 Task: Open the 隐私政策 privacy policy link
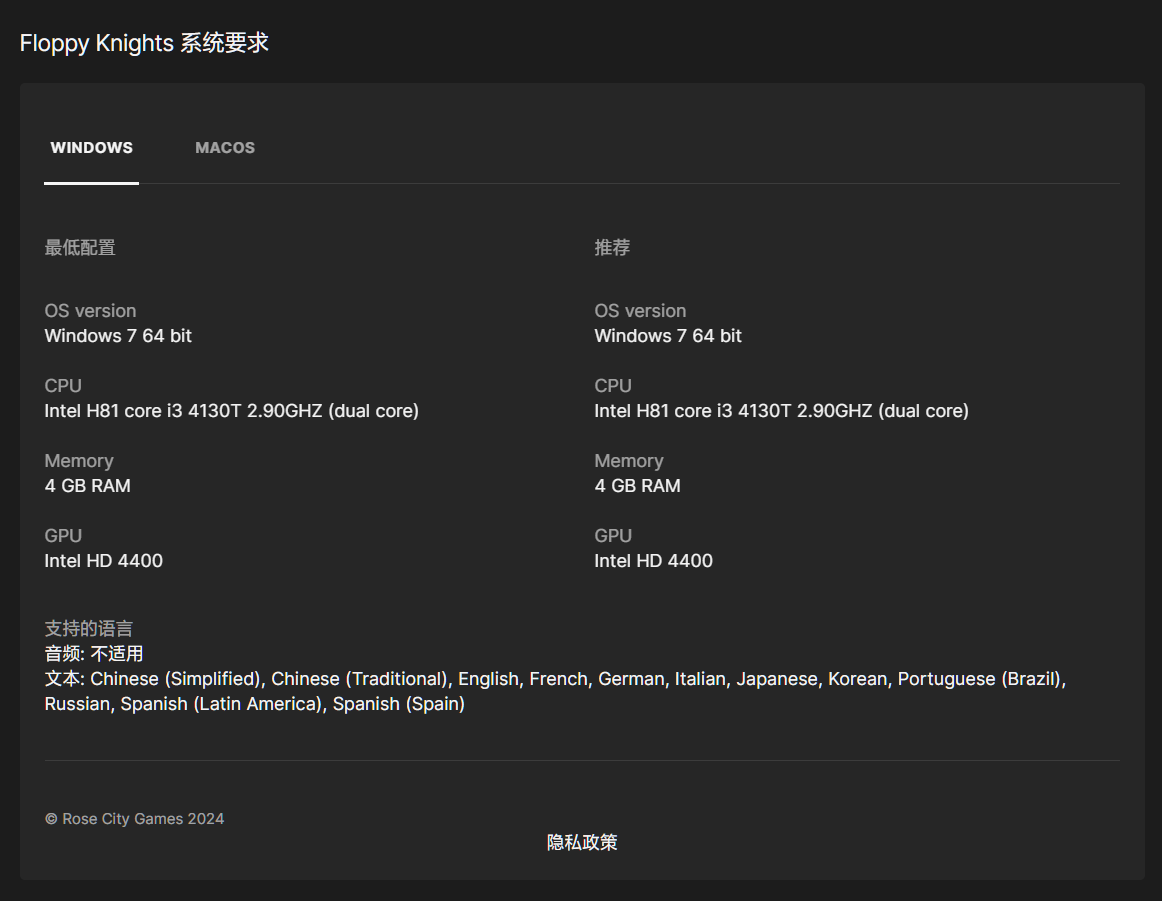[582, 842]
